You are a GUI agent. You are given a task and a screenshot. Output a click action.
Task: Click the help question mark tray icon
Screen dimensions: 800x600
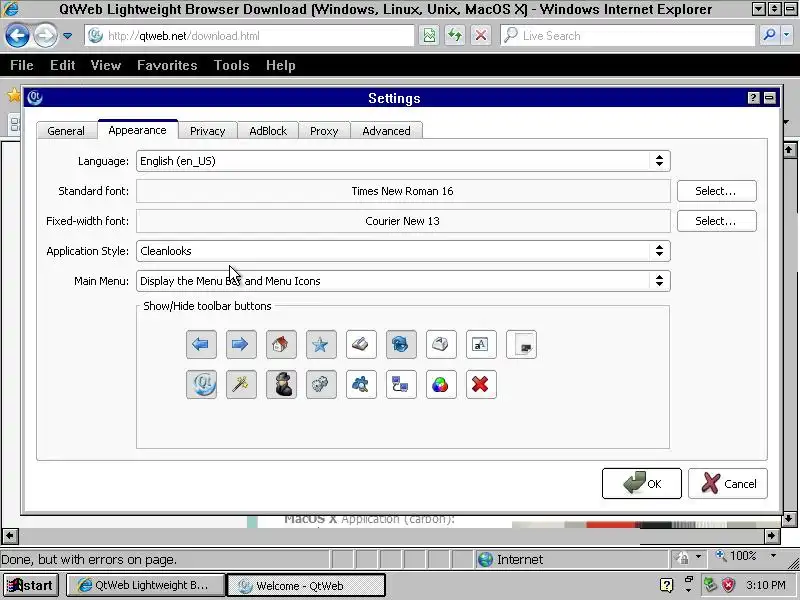(666, 585)
